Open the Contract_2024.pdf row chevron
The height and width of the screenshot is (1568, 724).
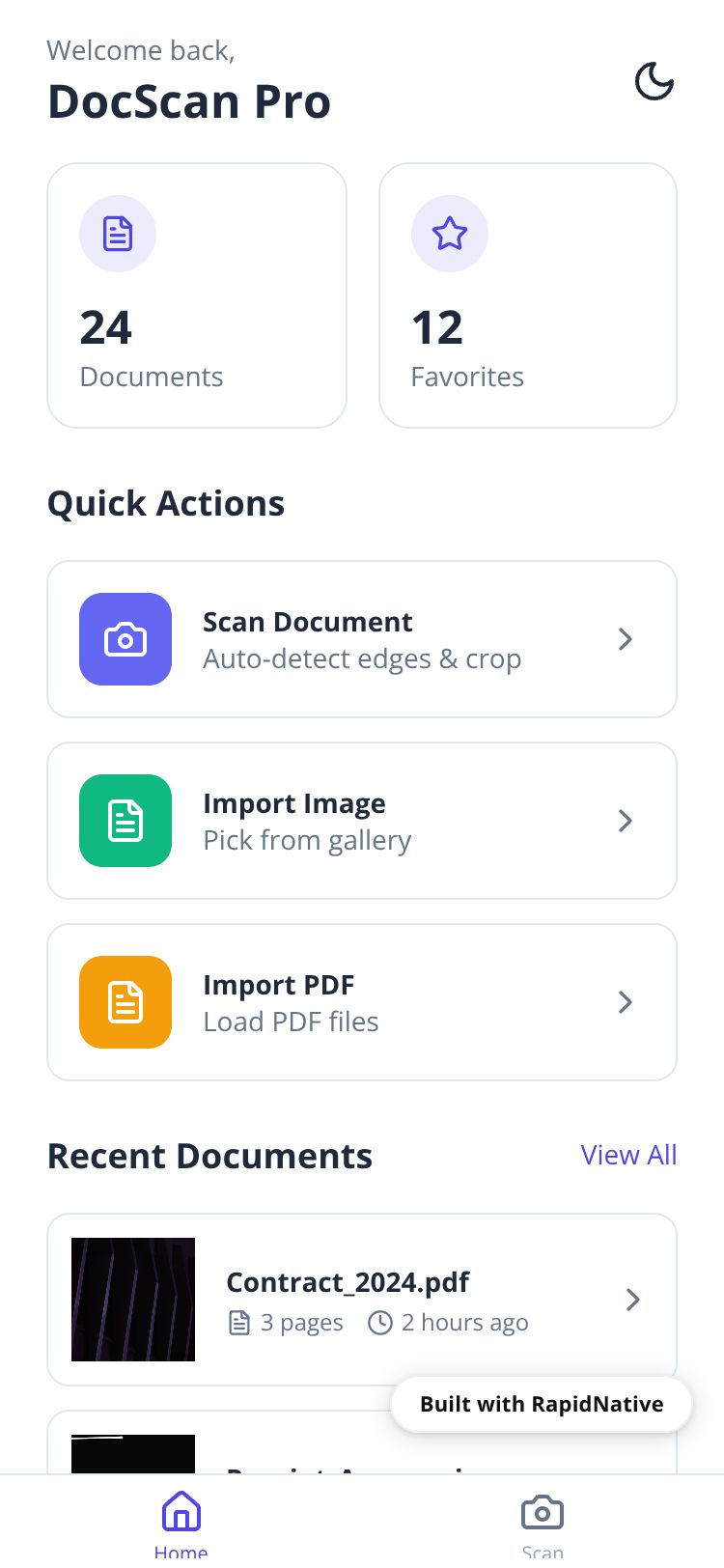[x=633, y=1300]
